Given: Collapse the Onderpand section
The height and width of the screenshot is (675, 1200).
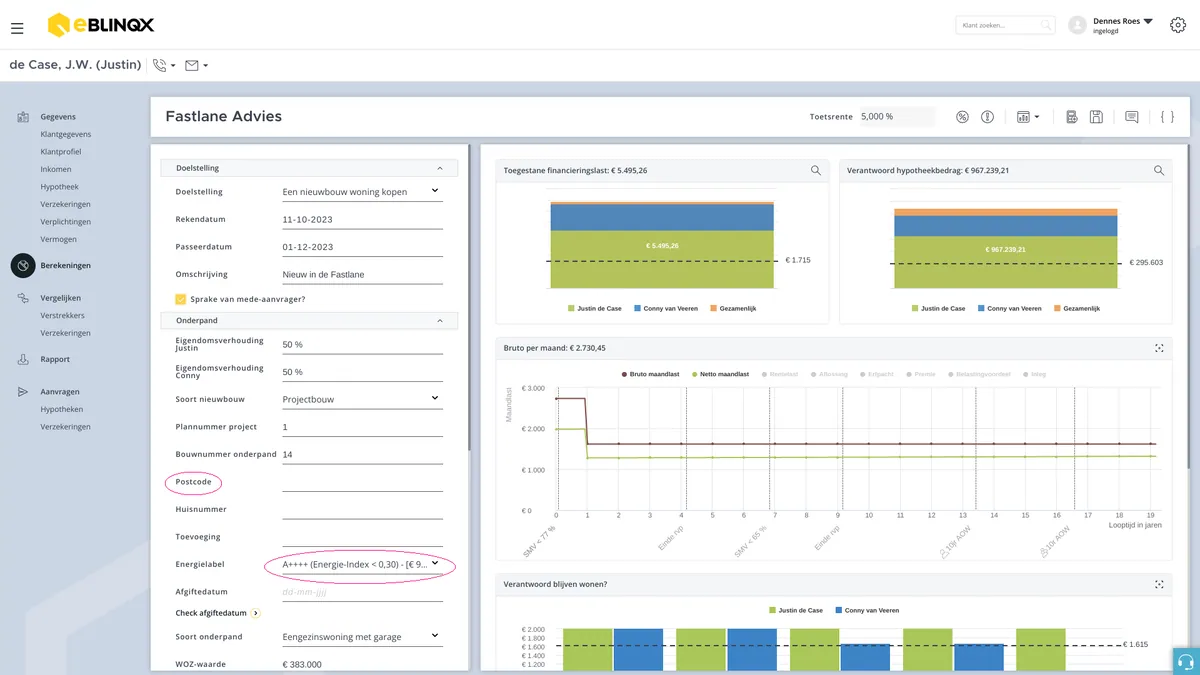Looking at the screenshot, I should click(439, 321).
